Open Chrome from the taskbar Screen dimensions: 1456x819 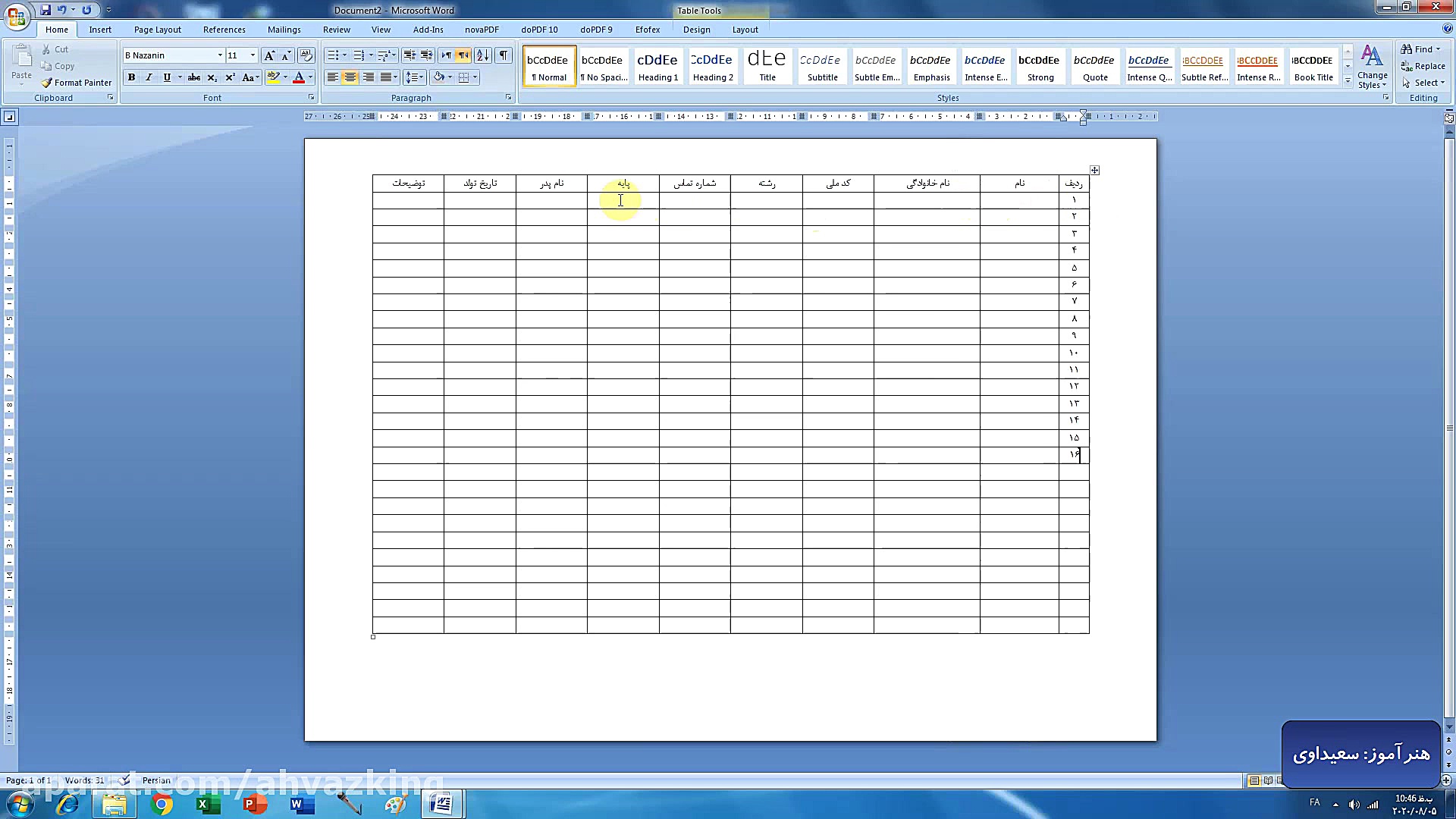pos(162,805)
